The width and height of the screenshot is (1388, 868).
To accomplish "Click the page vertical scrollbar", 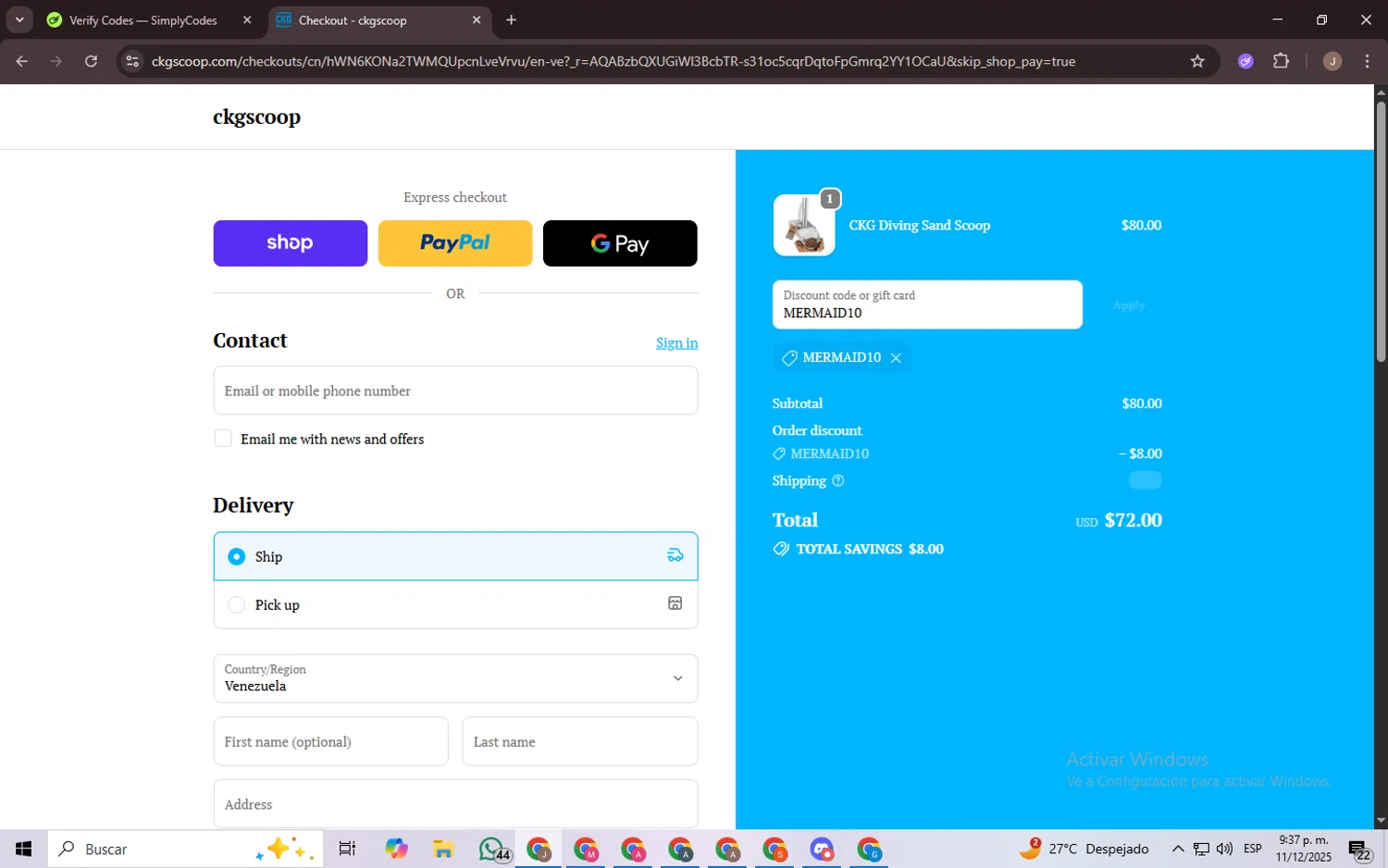I will 1381,231.
